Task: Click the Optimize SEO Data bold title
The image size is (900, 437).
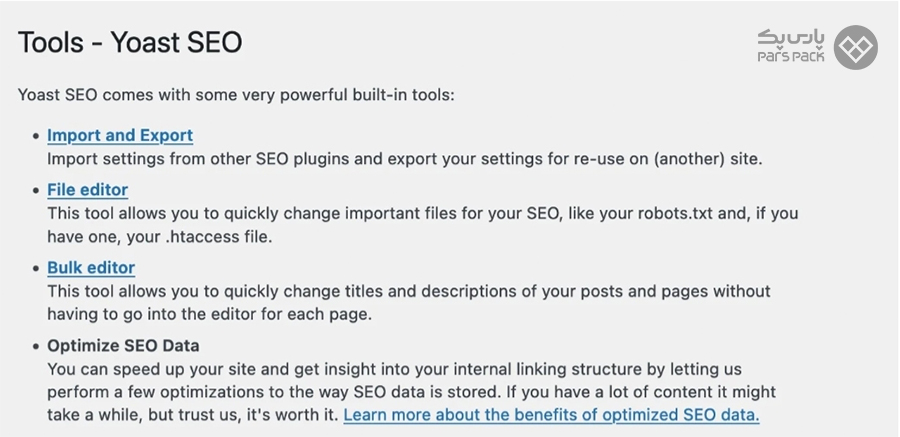Action: (123, 346)
